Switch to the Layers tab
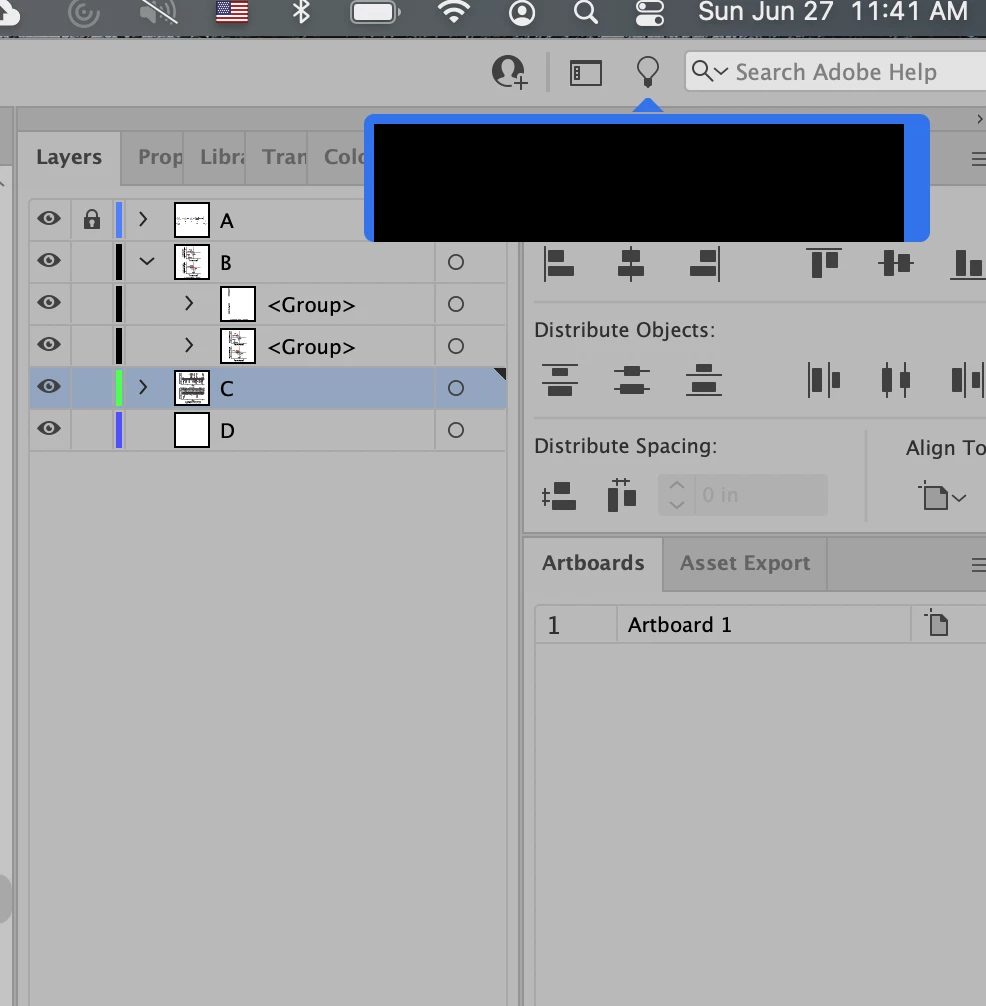This screenshot has height=1006, width=986. click(69, 157)
